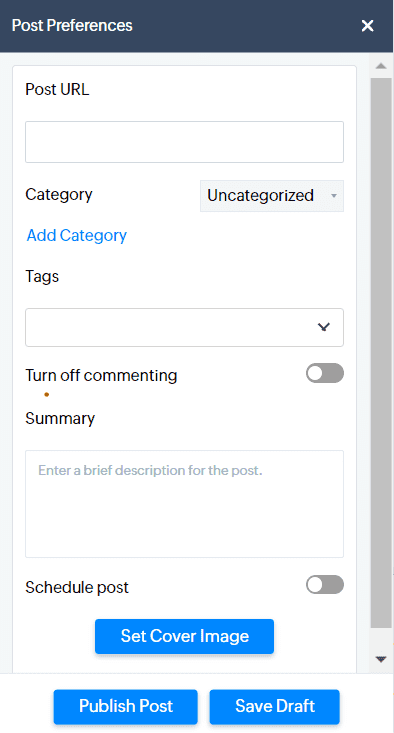
Task: Click the Set Cover Image button
Action: pos(185,636)
